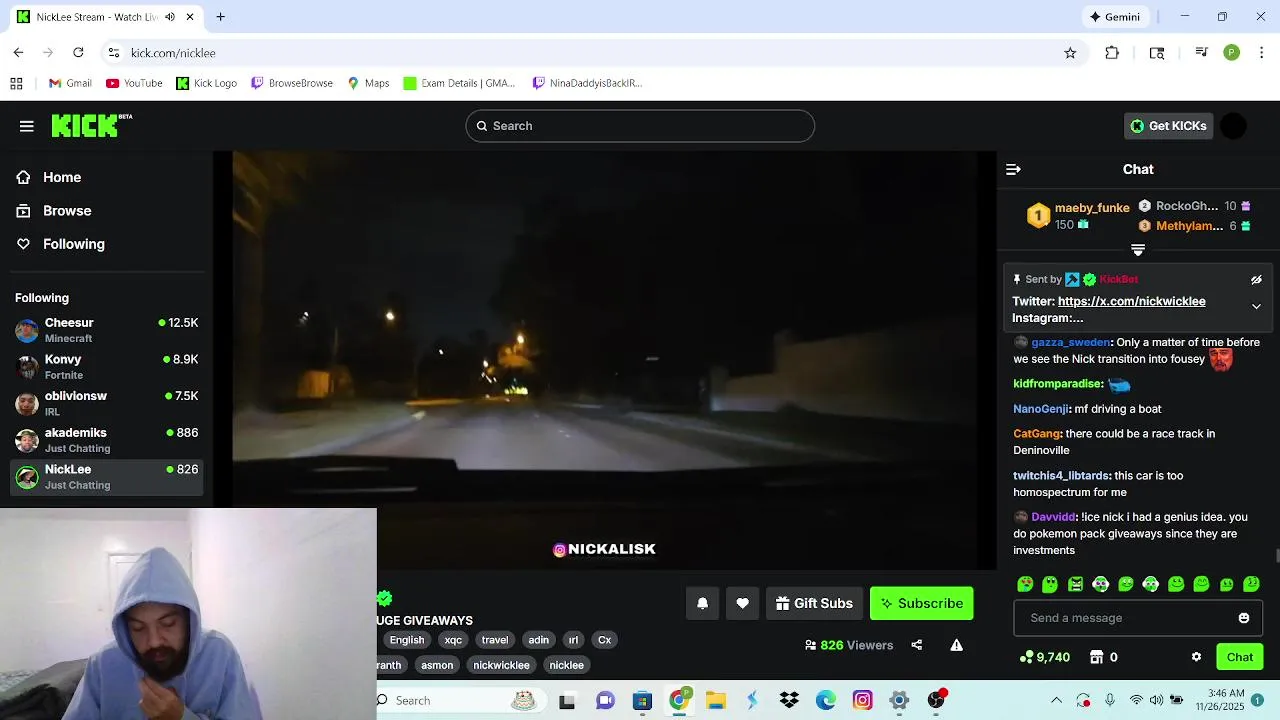Click the Davvidd username in chat
The height and width of the screenshot is (720, 1280).
(x=1054, y=517)
